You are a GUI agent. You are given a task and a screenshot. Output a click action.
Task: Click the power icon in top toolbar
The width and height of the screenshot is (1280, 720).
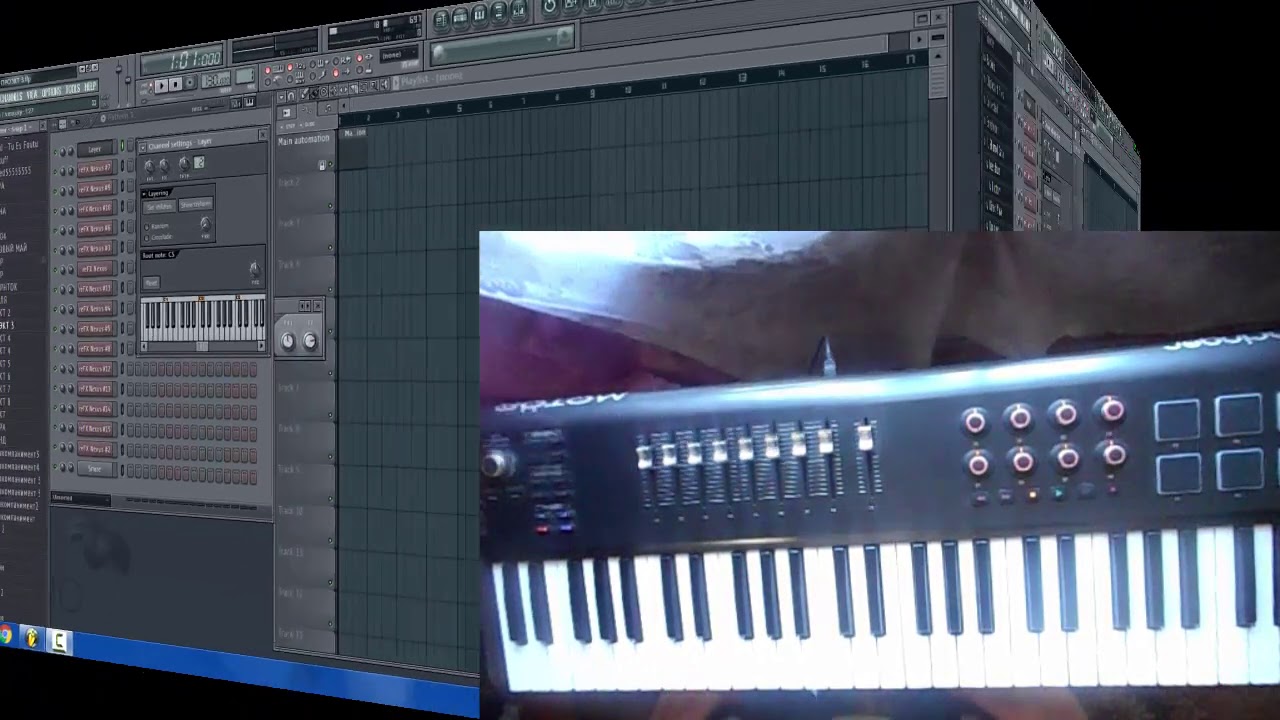pyautogui.click(x=549, y=6)
